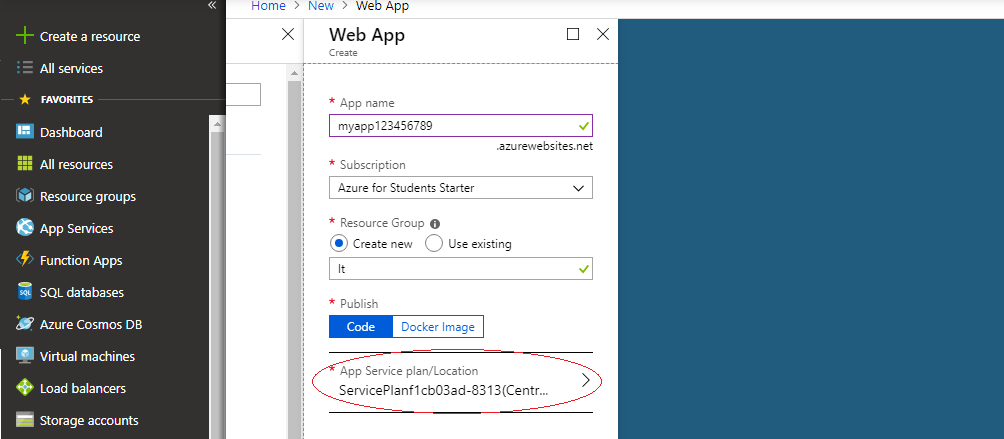Click the New breadcrumb link

[x=321, y=6]
